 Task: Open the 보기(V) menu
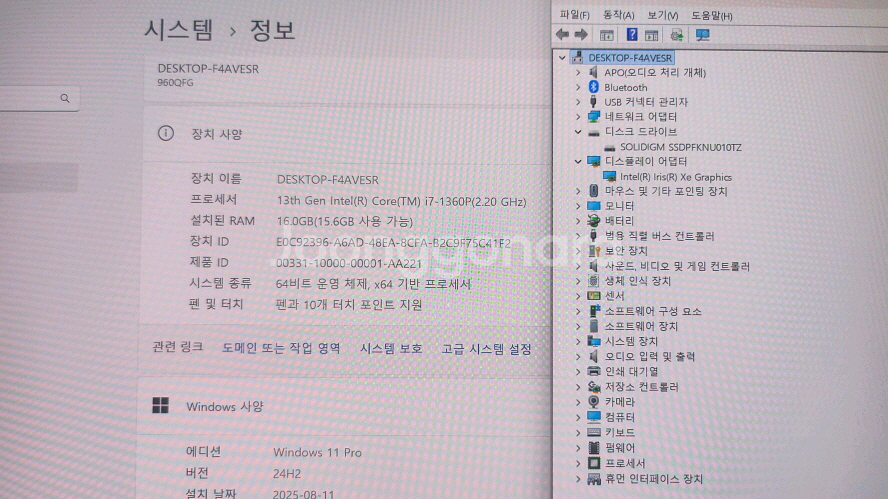point(662,15)
